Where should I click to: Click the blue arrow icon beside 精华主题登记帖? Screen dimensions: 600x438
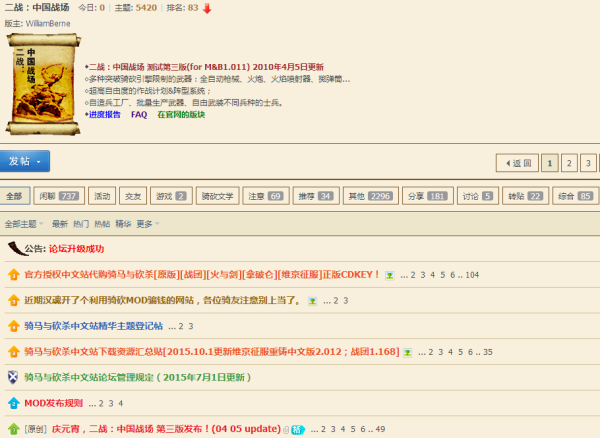point(13,326)
